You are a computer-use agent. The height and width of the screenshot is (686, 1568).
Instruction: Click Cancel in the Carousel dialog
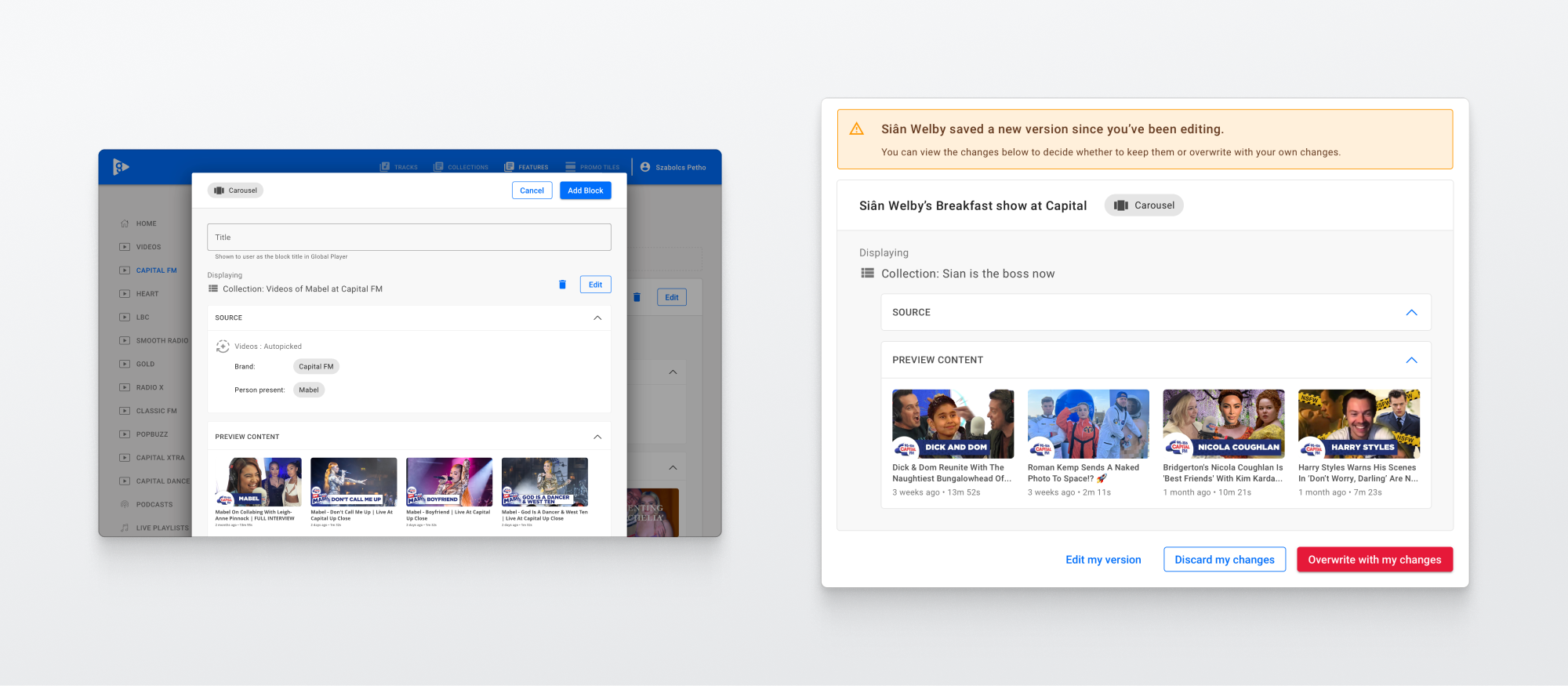pos(532,191)
